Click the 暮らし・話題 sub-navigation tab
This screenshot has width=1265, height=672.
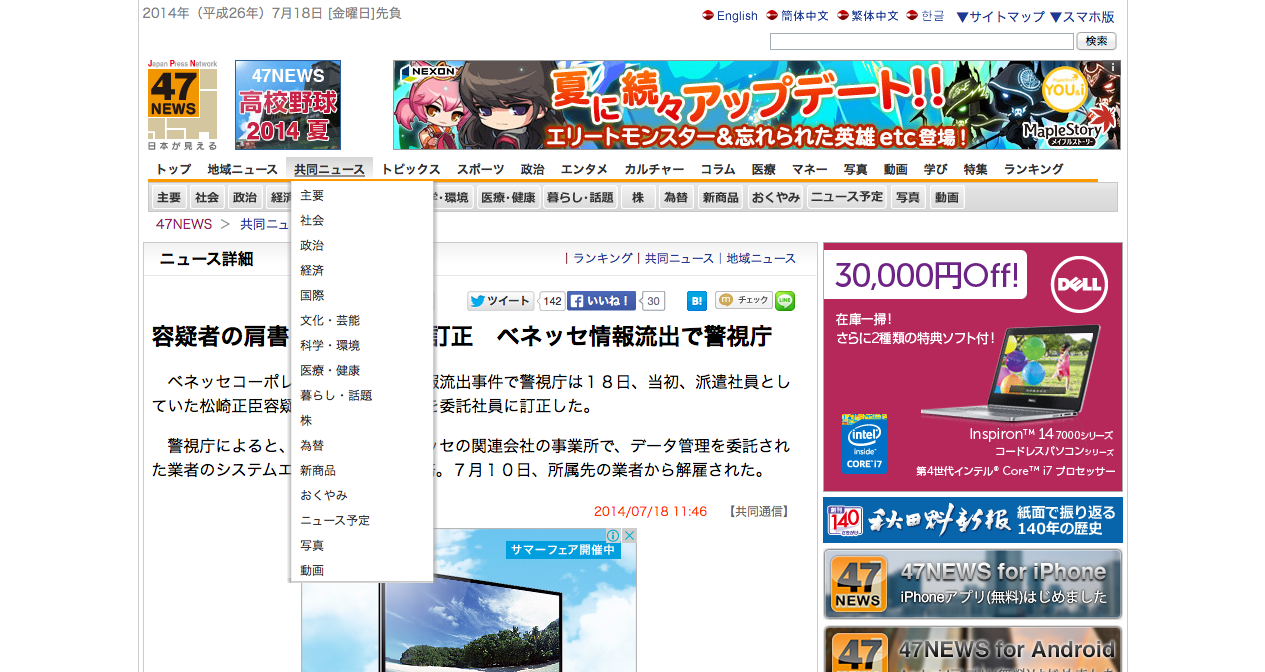click(580, 197)
